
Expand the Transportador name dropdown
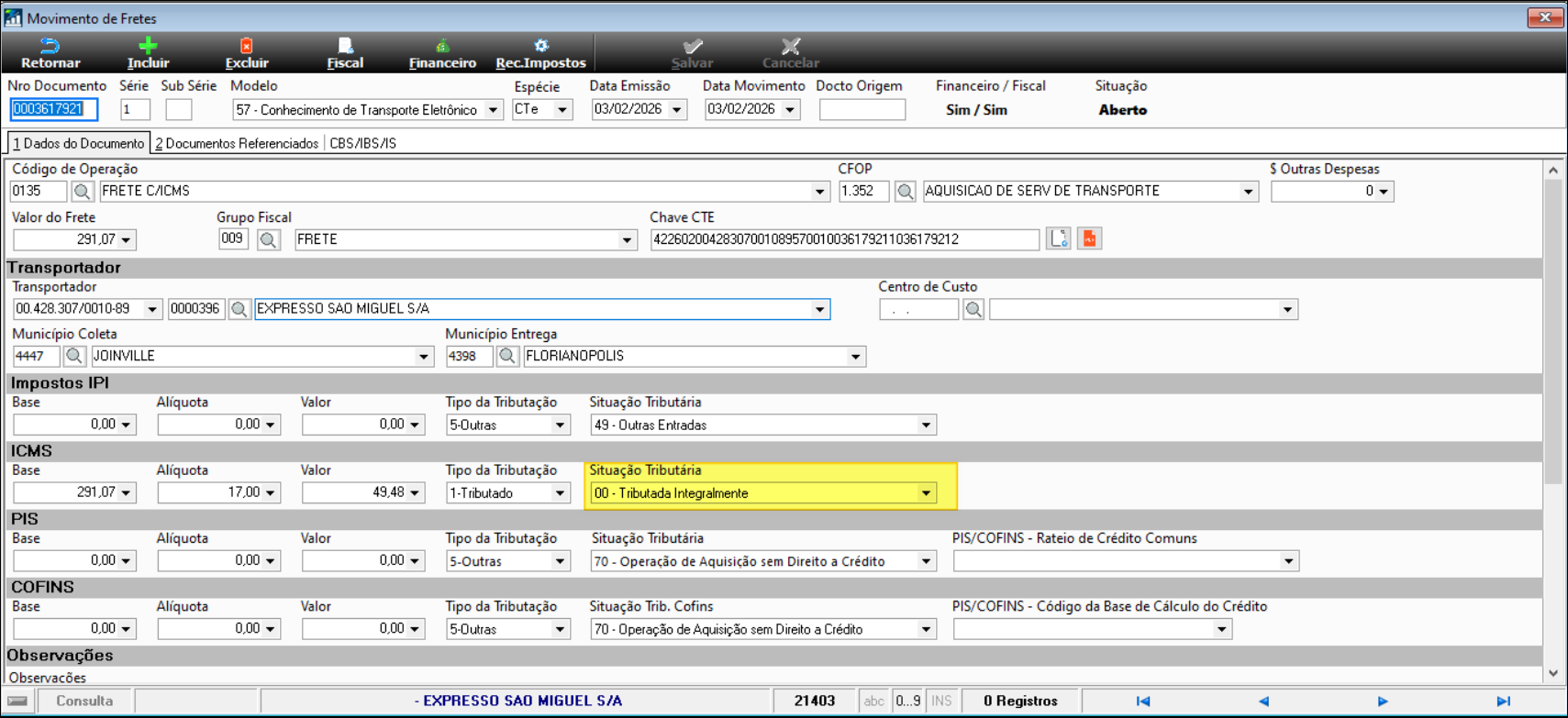coord(819,309)
